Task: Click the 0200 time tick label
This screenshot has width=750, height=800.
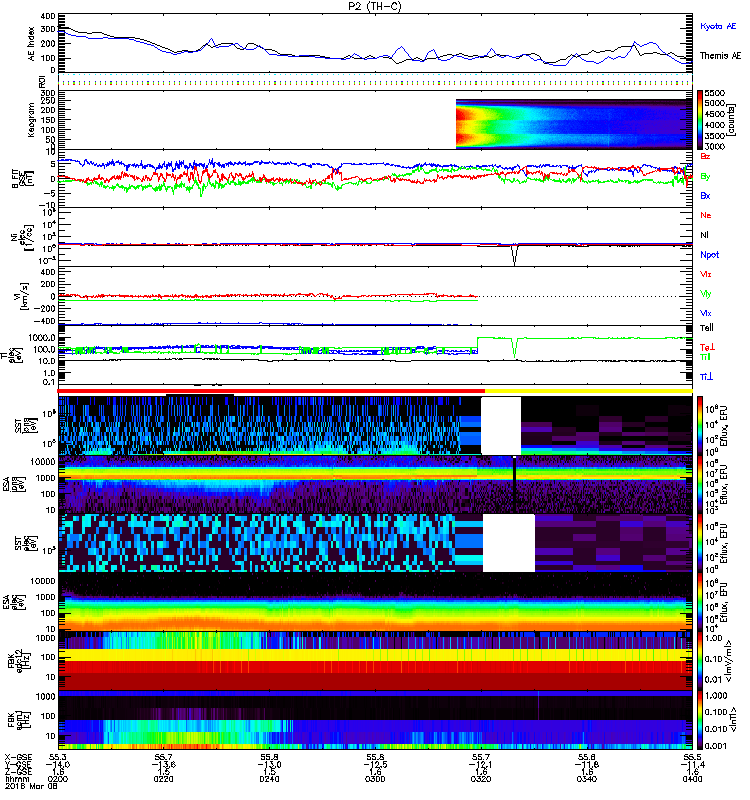Action: (58, 779)
